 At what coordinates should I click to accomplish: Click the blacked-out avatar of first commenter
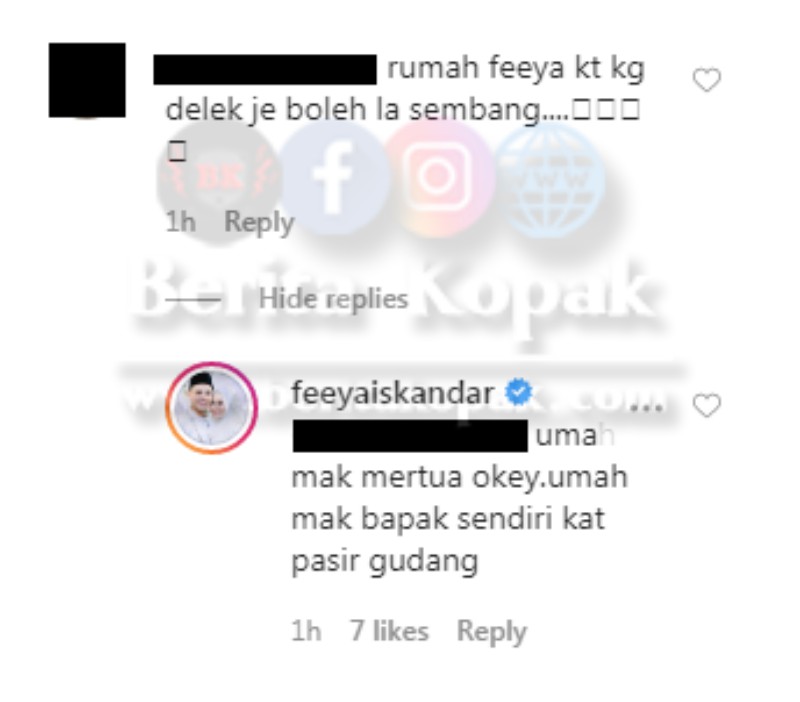tap(87, 80)
